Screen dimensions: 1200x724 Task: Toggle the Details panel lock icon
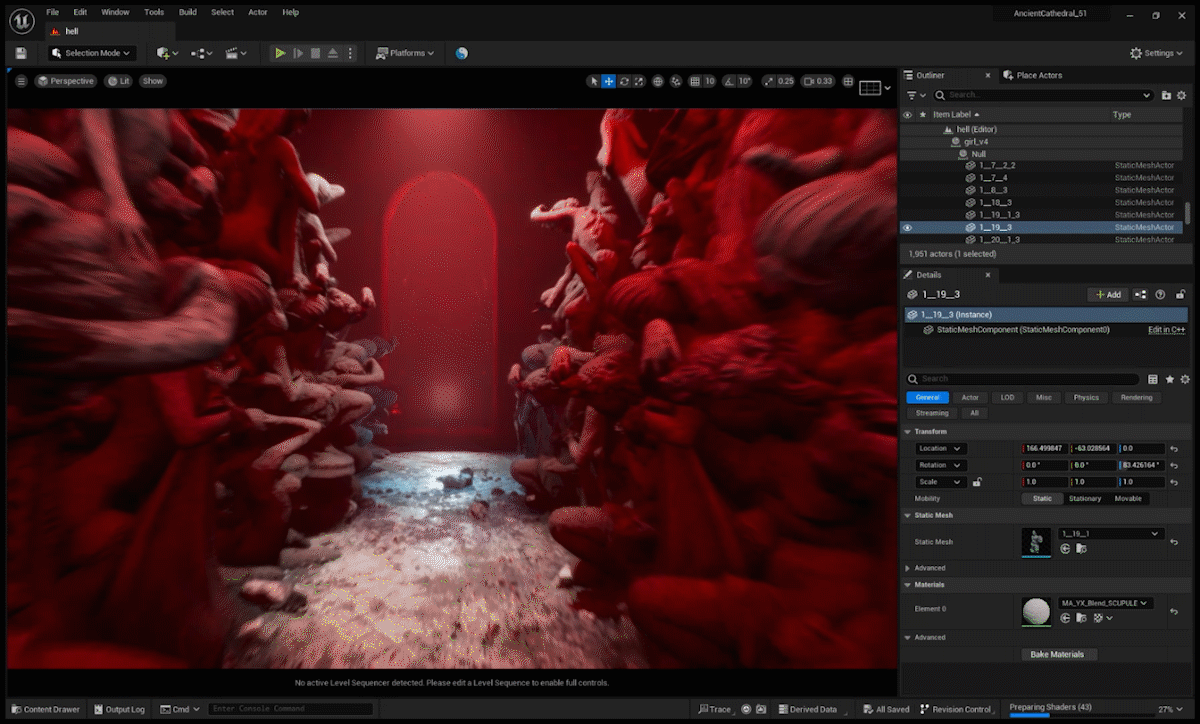1181,295
